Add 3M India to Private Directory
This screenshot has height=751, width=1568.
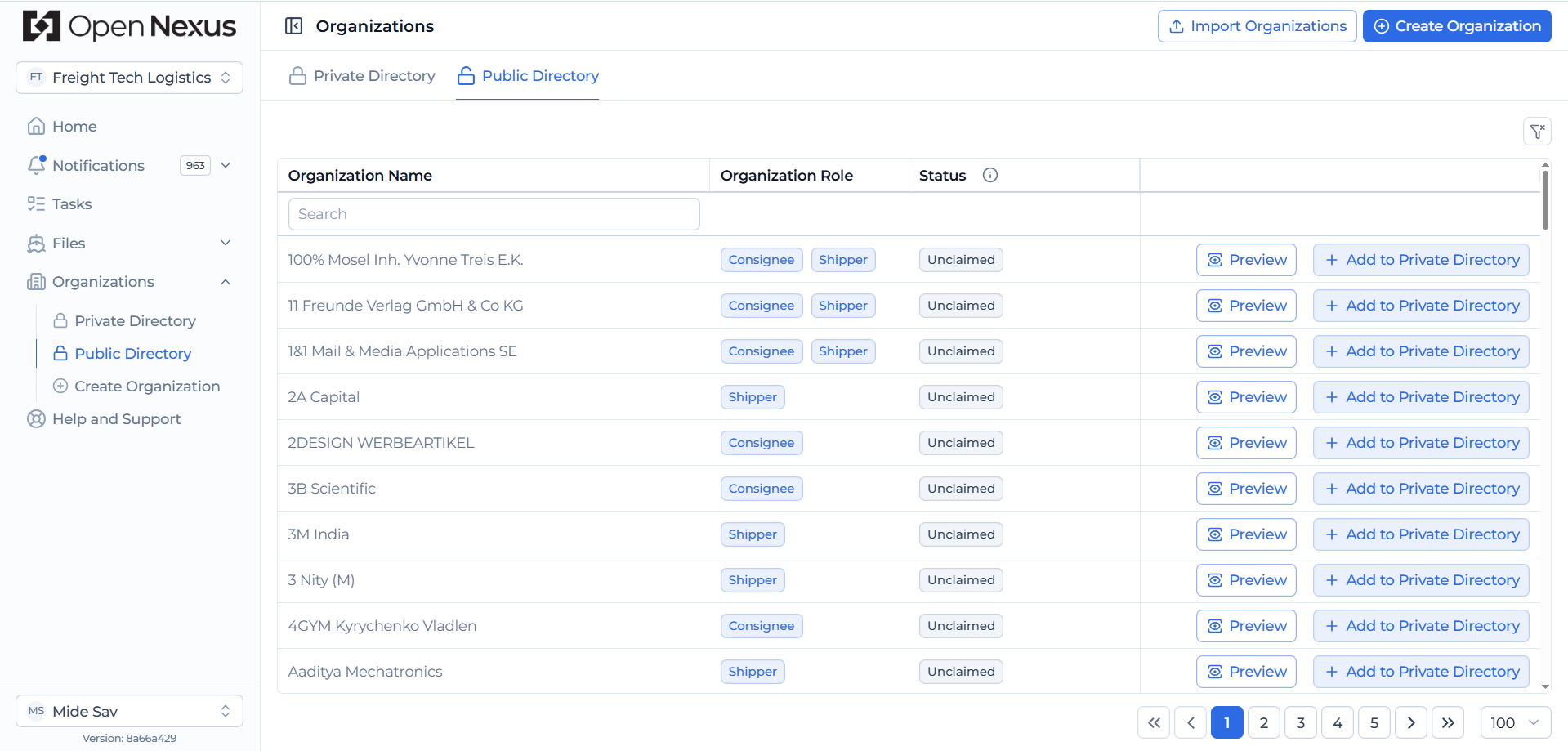(x=1421, y=534)
